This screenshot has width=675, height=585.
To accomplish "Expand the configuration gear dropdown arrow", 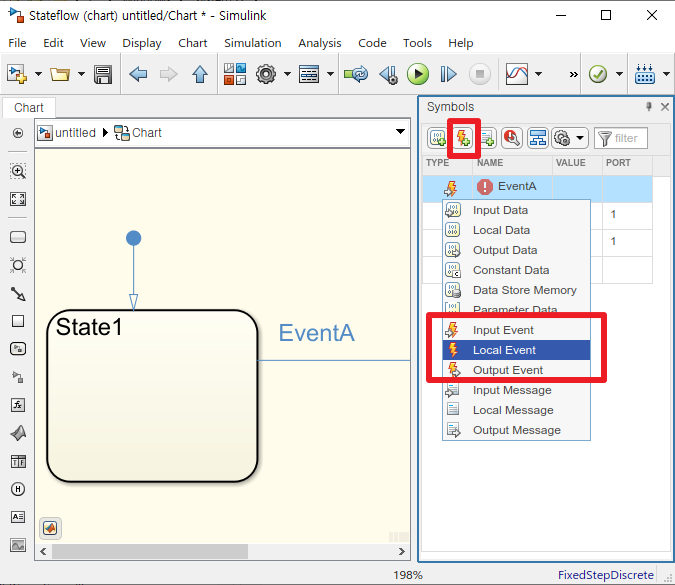I will (287, 74).
